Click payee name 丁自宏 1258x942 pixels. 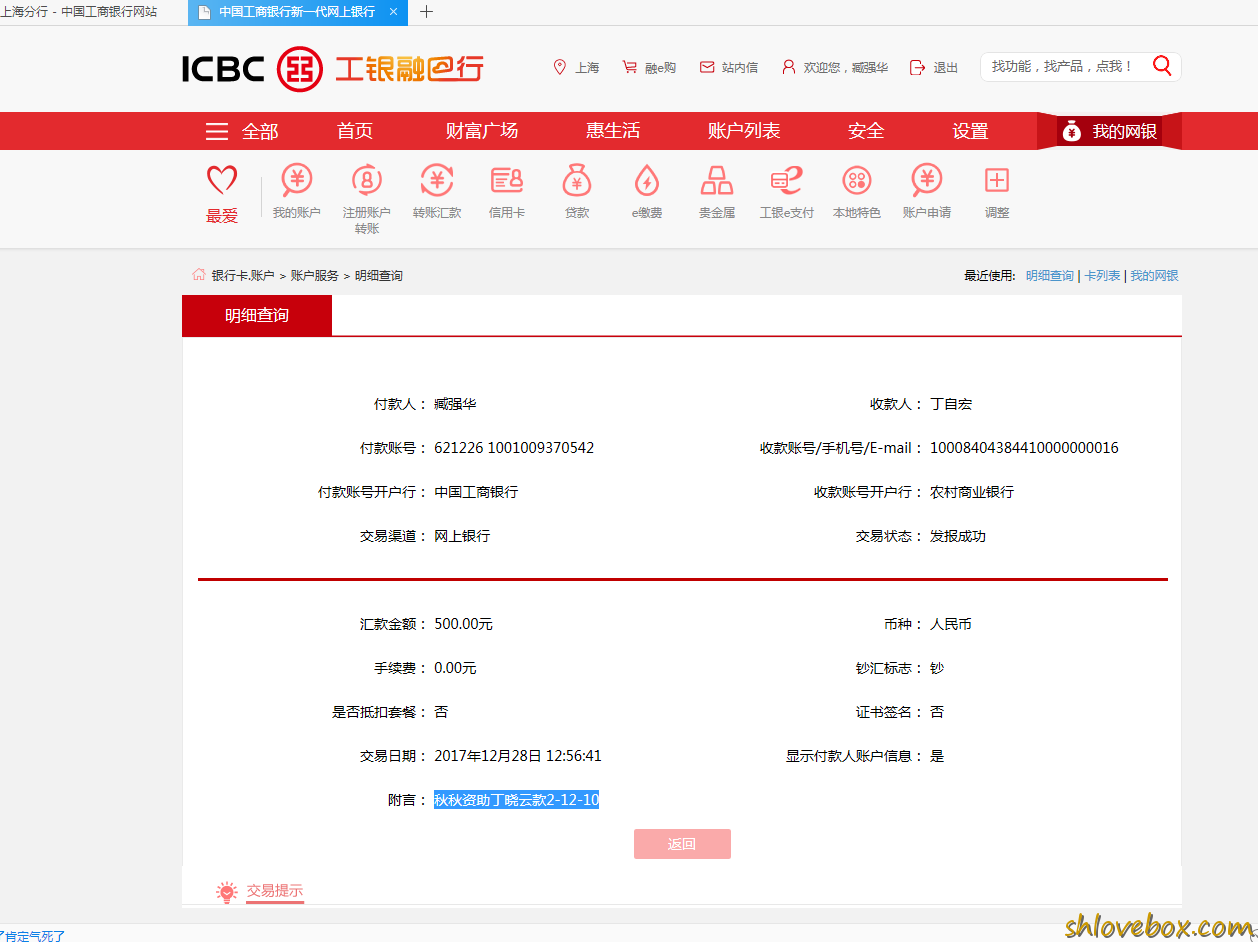pos(951,404)
